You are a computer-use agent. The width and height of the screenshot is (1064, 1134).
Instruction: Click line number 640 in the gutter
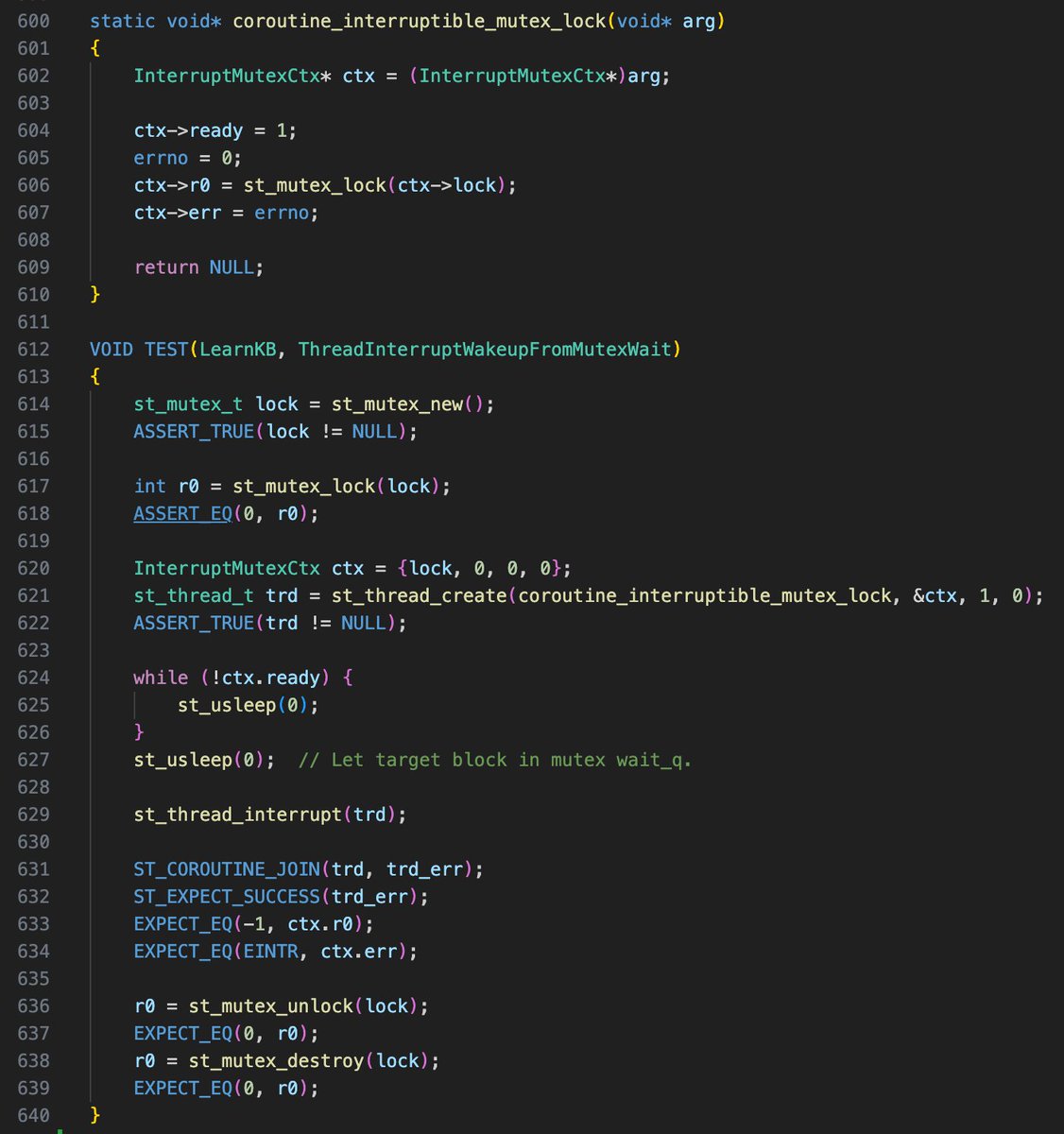(33, 1116)
